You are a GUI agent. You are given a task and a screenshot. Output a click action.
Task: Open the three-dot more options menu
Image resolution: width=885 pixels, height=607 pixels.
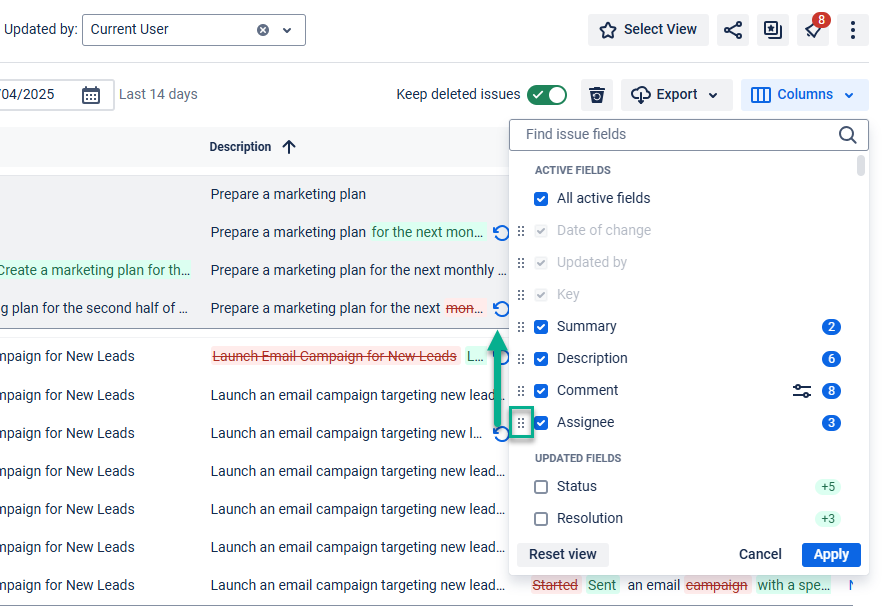click(852, 30)
